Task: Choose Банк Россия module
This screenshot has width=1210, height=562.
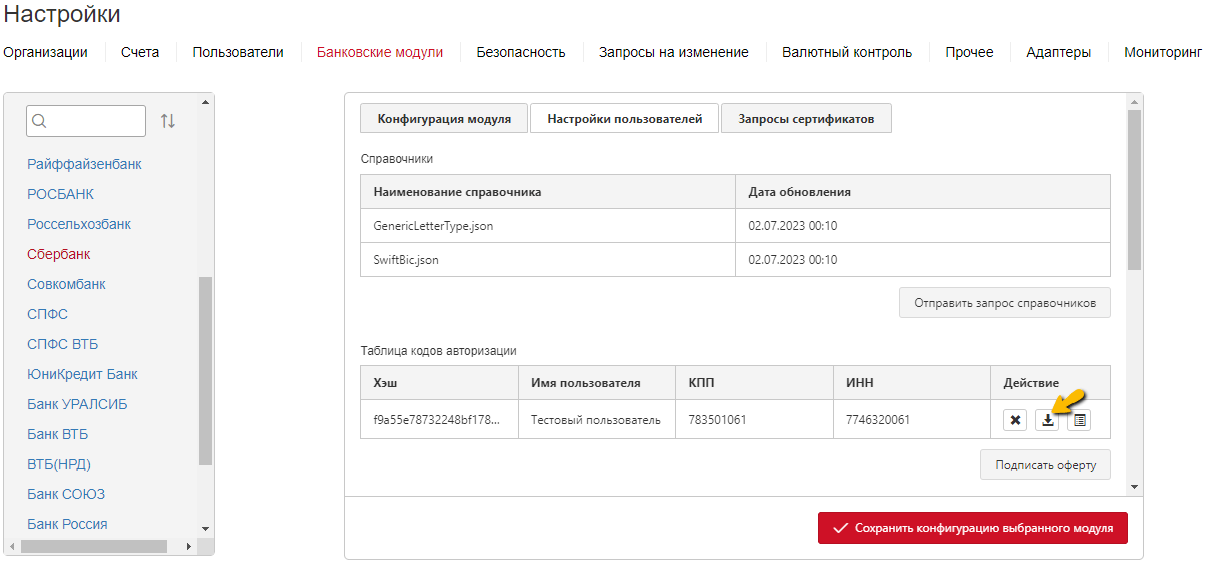Action: (67, 524)
